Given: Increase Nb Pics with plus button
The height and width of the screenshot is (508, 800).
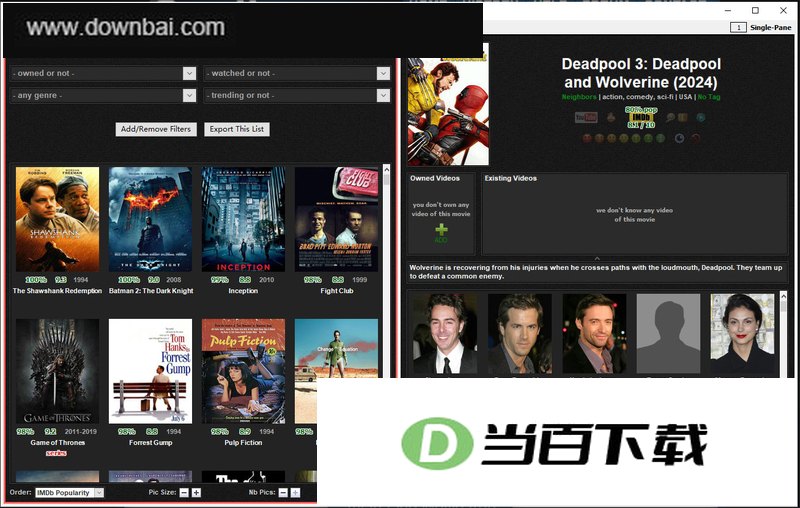Looking at the screenshot, I should coord(295,492).
